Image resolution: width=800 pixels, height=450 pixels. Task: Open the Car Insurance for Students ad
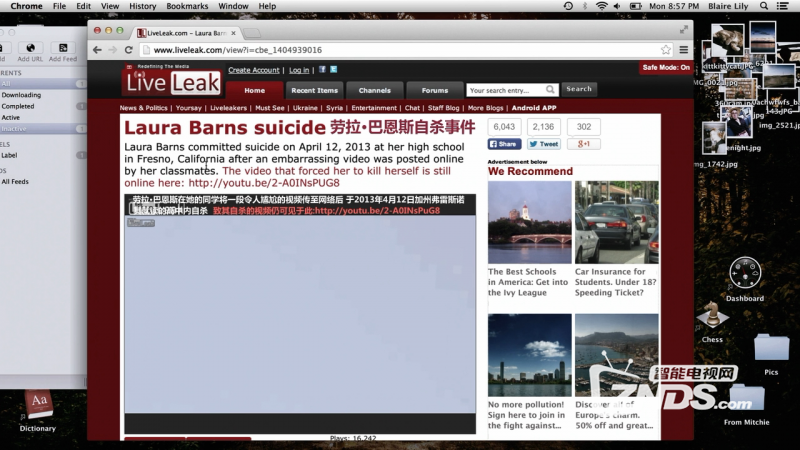click(616, 222)
